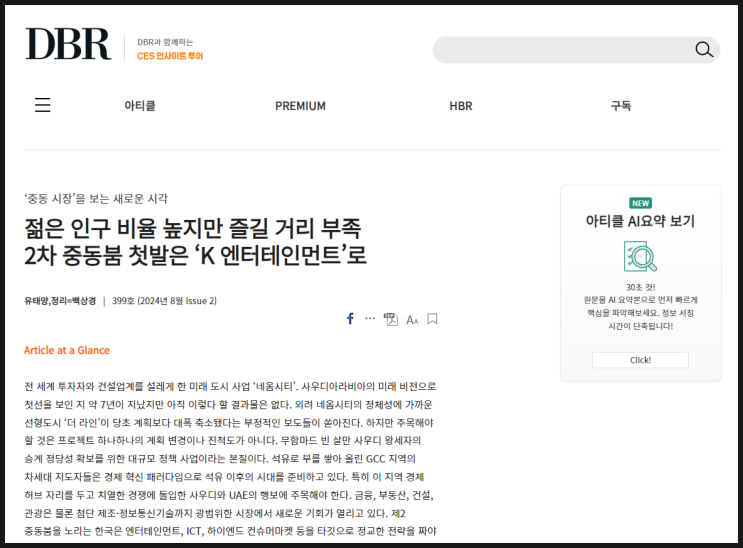Screen dimensions: 743x548
Task: Click the Article at a Glance heading
Action: pos(67,350)
